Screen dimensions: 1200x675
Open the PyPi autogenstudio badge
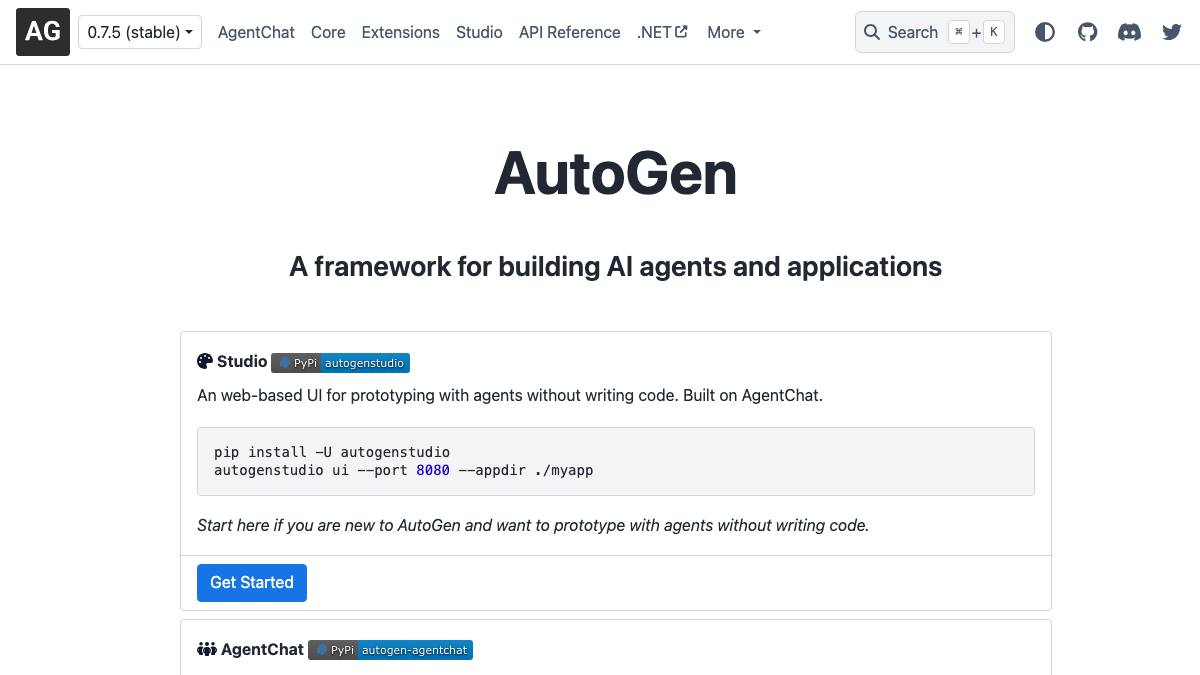(x=340, y=363)
